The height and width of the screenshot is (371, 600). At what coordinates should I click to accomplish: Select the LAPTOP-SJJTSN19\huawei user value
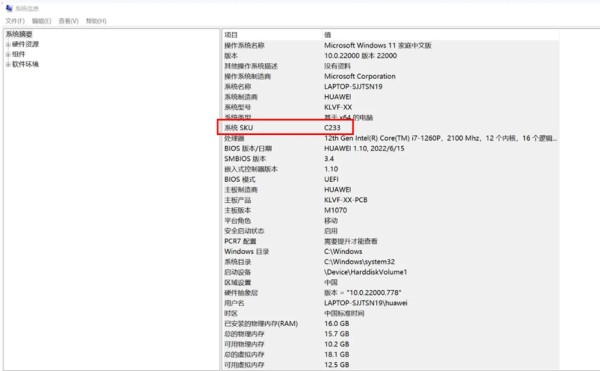[365, 303]
